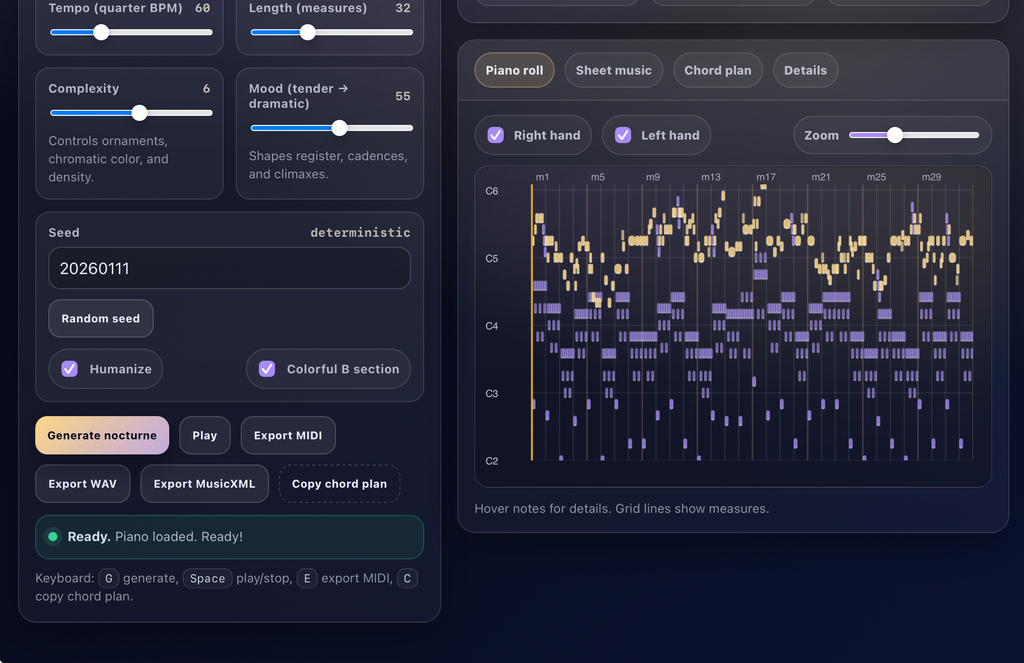This screenshot has width=1024, height=663.
Task: Copy chord plan to clipboard
Action: (x=340, y=483)
